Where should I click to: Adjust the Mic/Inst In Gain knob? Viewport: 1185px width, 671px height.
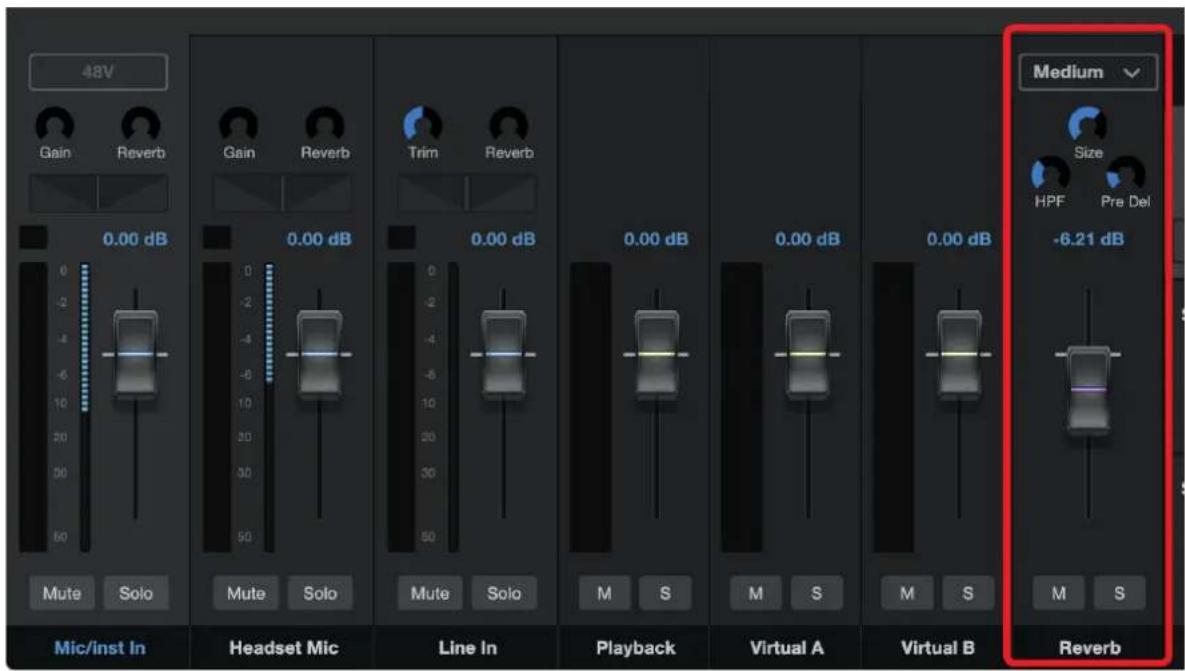point(55,123)
